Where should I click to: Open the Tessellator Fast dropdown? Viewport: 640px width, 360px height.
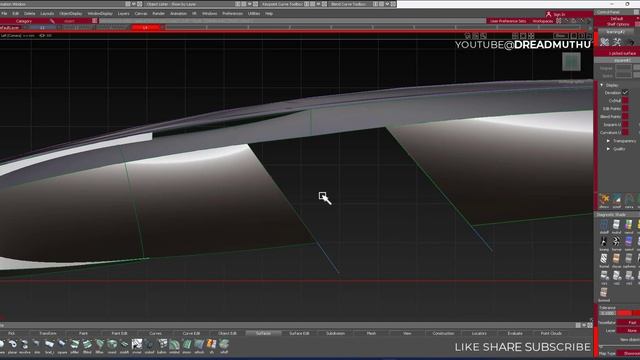click(x=629, y=322)
